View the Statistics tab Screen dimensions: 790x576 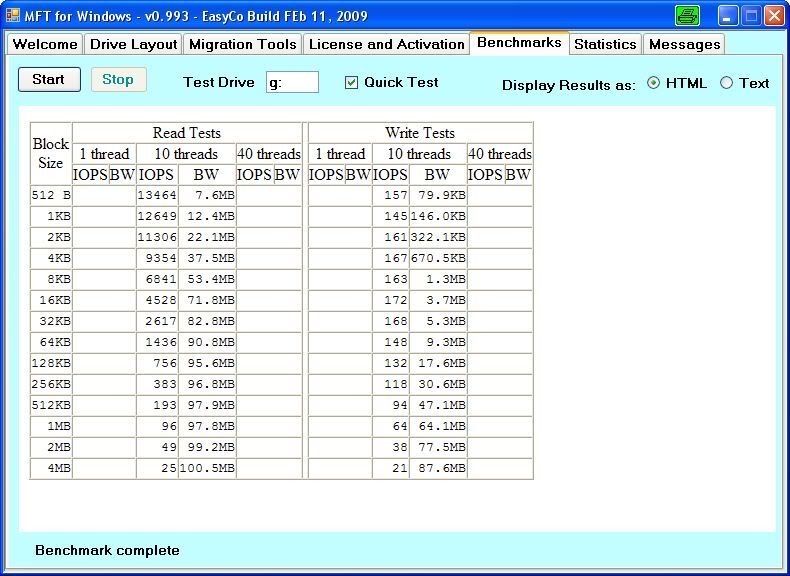click(x=605, y=44)
